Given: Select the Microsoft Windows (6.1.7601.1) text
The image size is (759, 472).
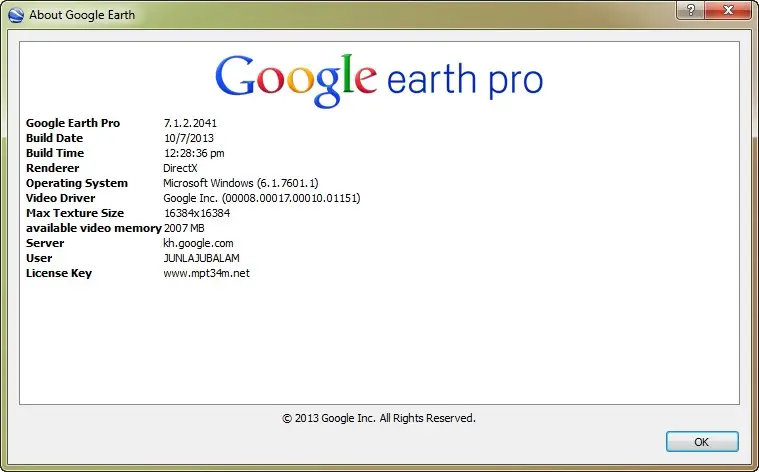Looking at the screenshot, I should pos(241,183).
